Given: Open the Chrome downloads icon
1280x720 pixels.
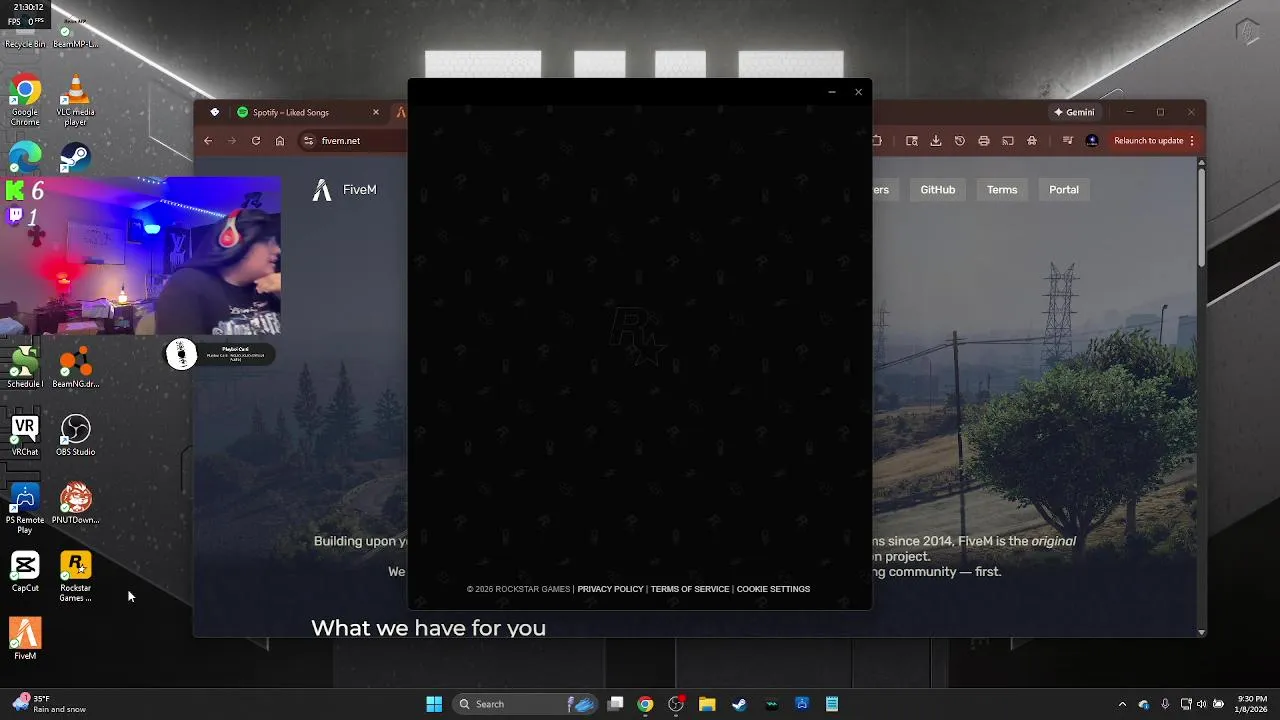Looking at the screenshot, I should (x=936, y=141).
